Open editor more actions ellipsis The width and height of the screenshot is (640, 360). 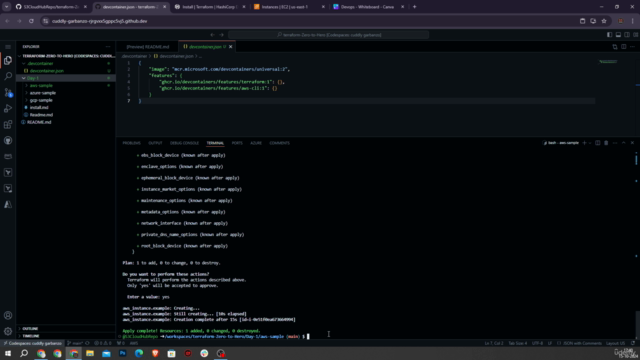pos(632,47)
